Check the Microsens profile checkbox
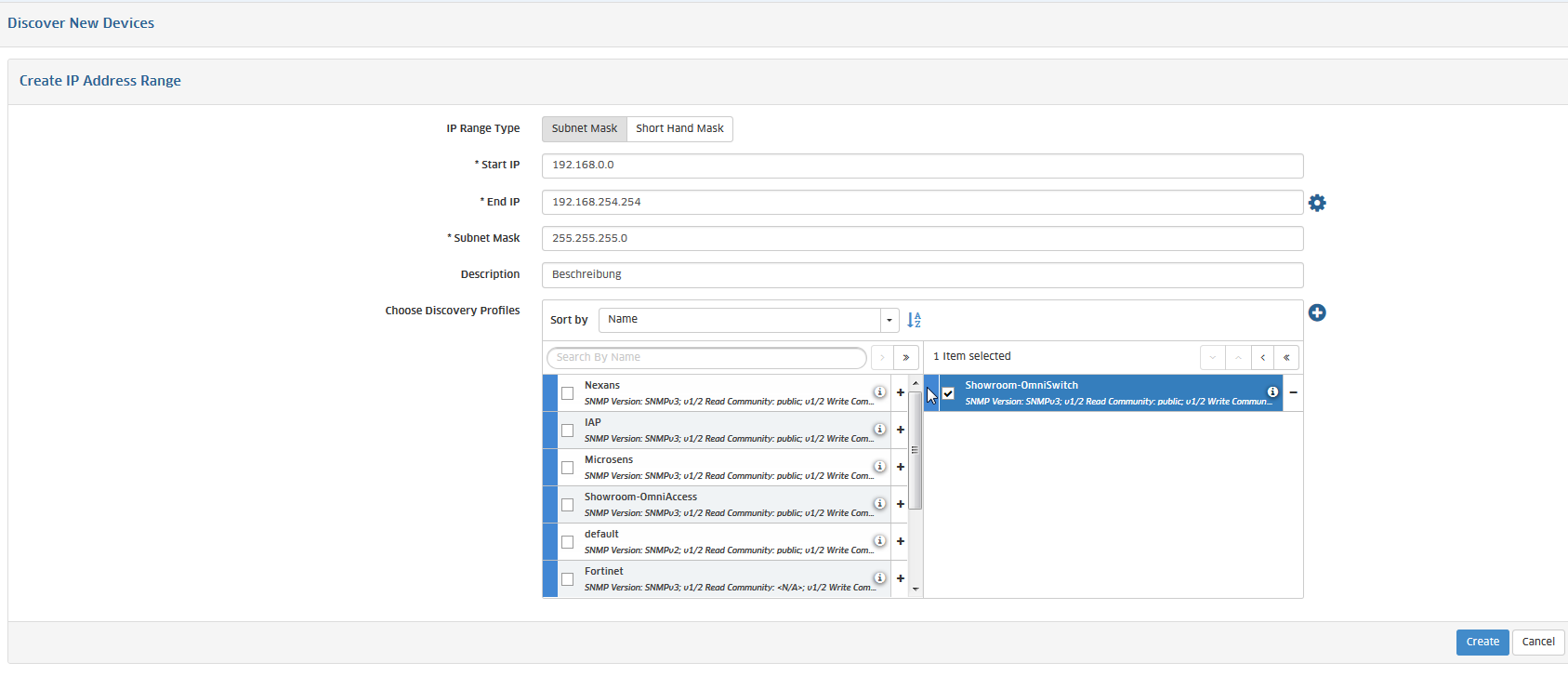 click(567, 468)
